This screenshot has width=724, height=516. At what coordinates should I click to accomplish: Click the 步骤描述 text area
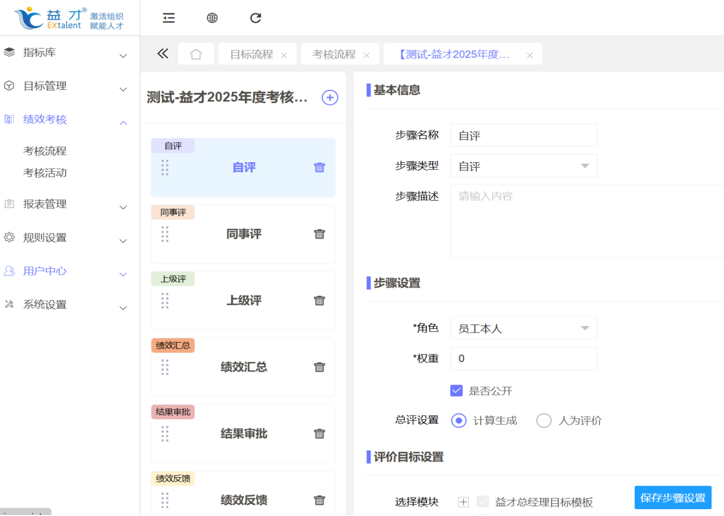[587, 221]
